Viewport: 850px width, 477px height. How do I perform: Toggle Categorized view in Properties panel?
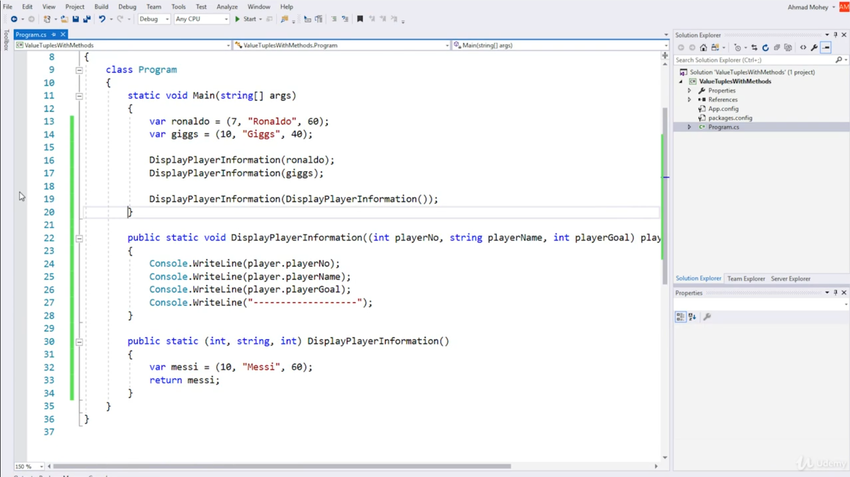tap(680, 317)
